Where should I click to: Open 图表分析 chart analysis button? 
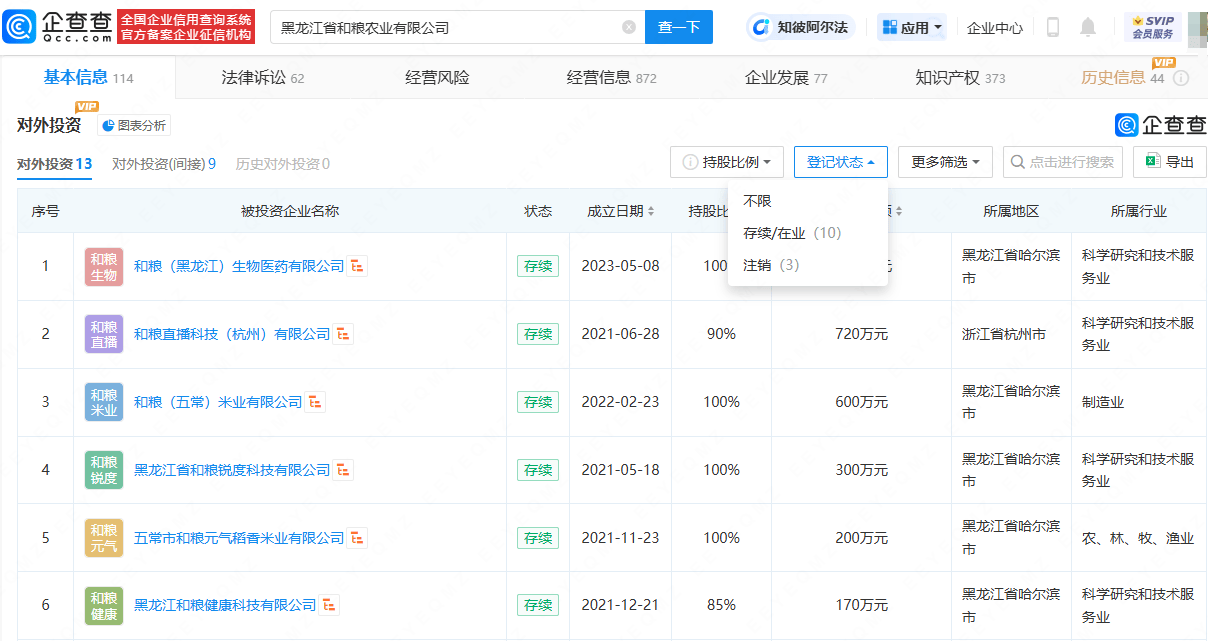coord(134,125)
